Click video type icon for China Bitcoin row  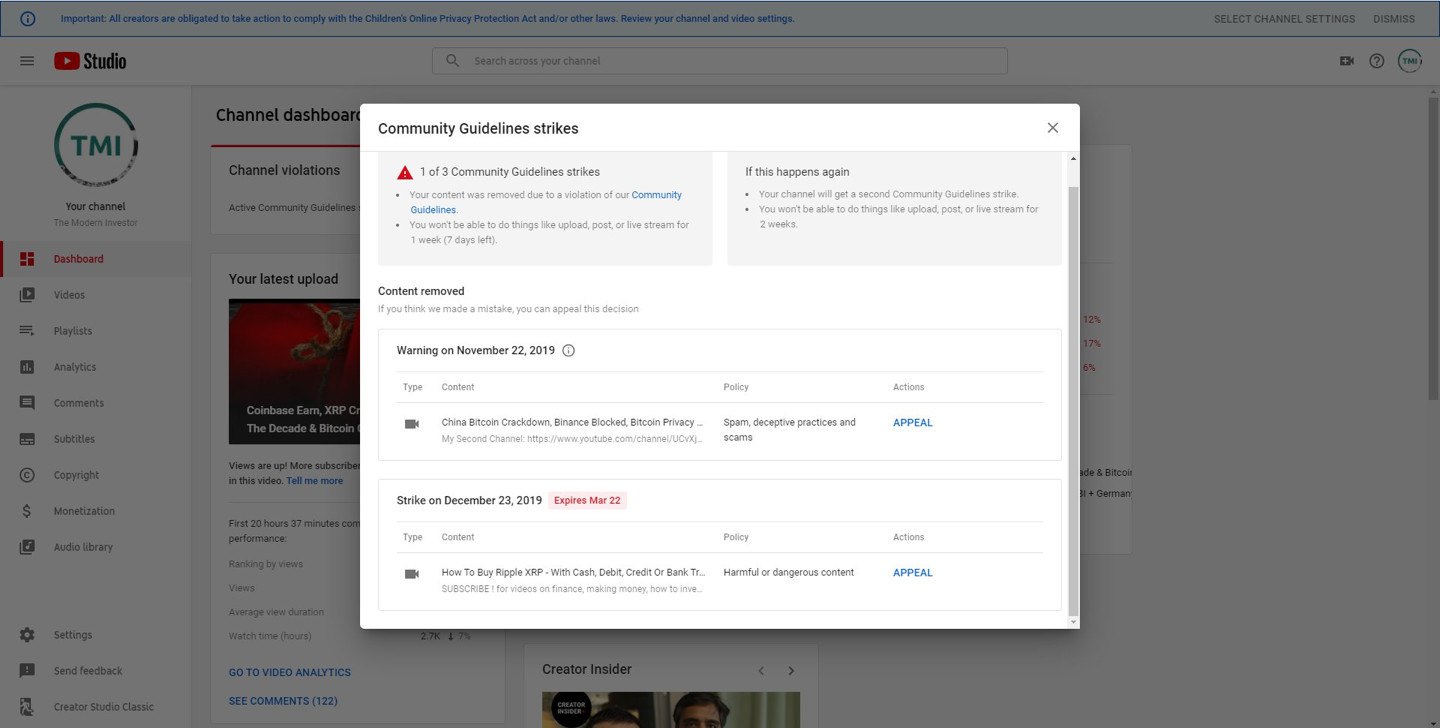[x=412, y=424]
